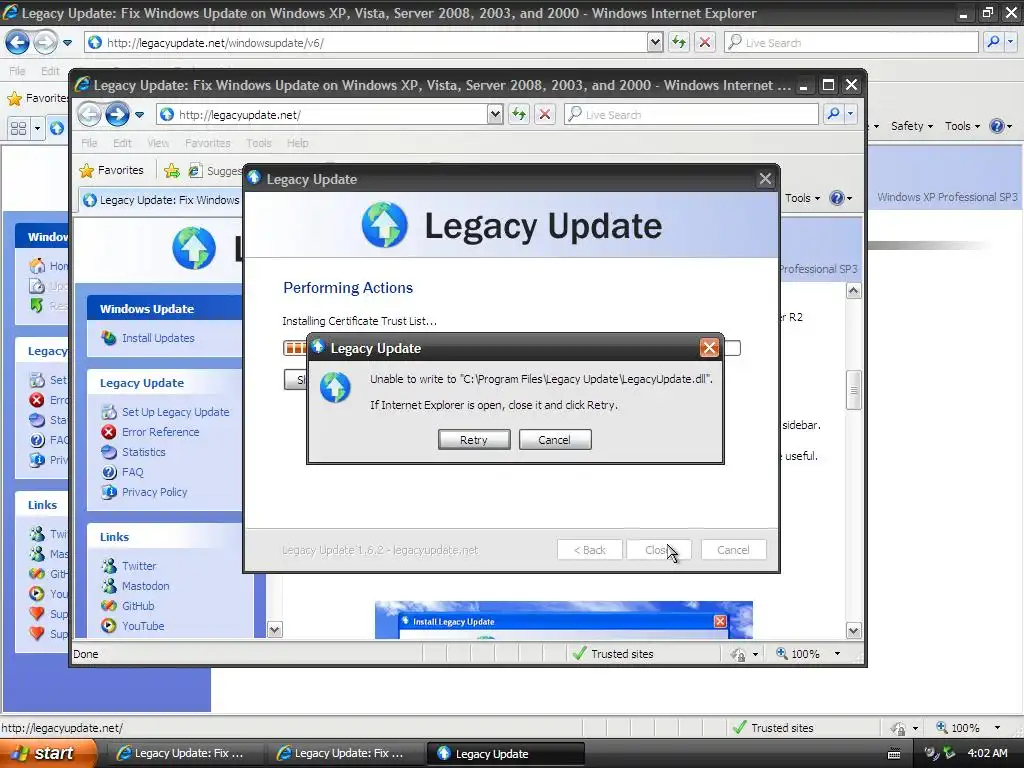1024x768 pixels.
Task: Click the installer's Back button
Action: click(x=589, y=550)
